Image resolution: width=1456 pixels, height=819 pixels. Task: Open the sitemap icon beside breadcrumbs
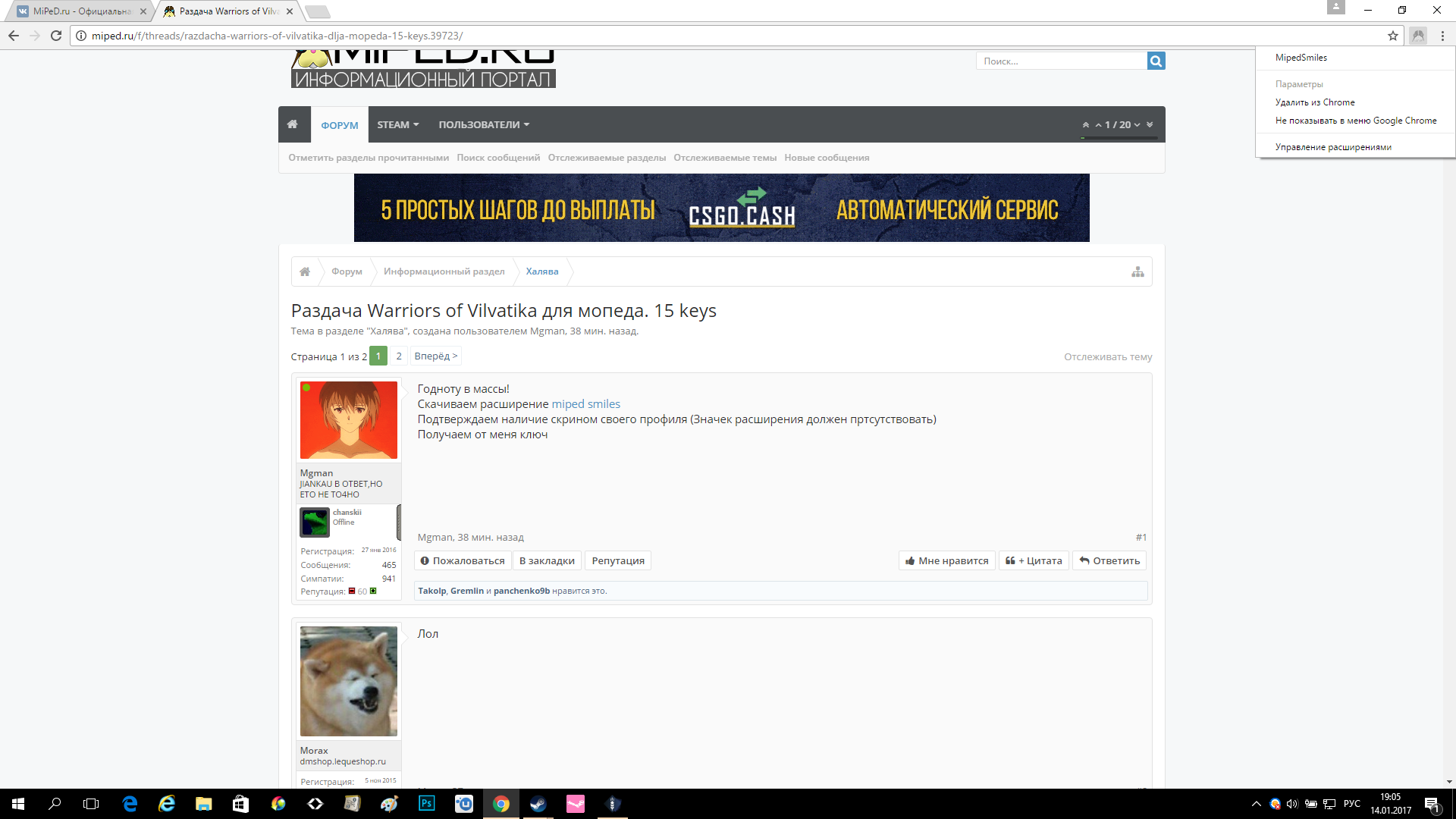click(1137, 271)
